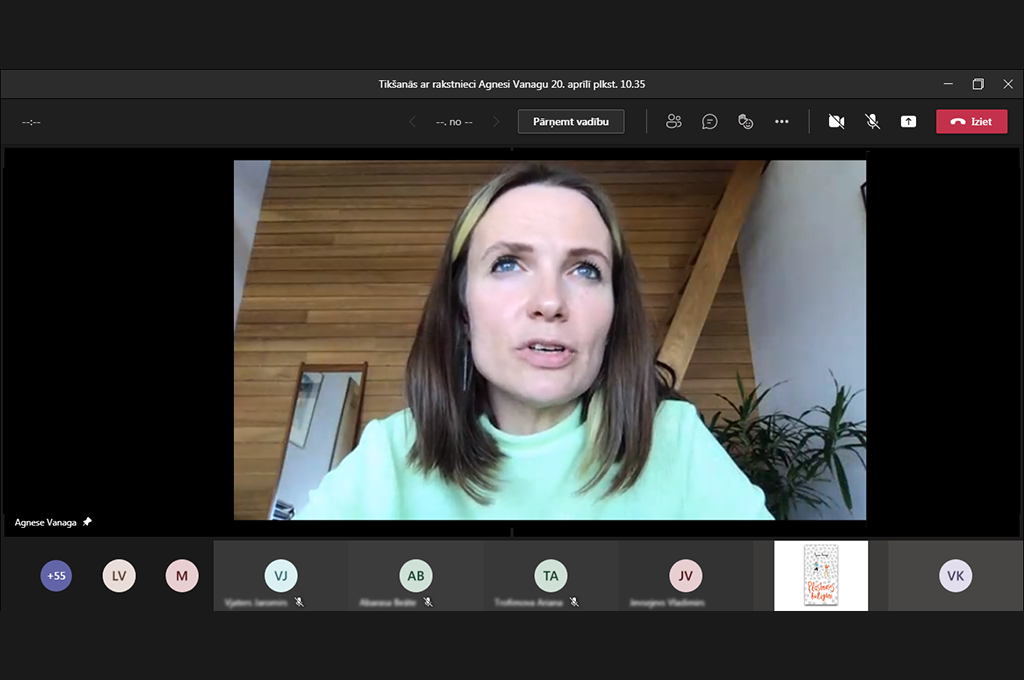The height and width of the screenshot is (680, 1024).
Task: Unmute the microphone
Action: (872, 121)
